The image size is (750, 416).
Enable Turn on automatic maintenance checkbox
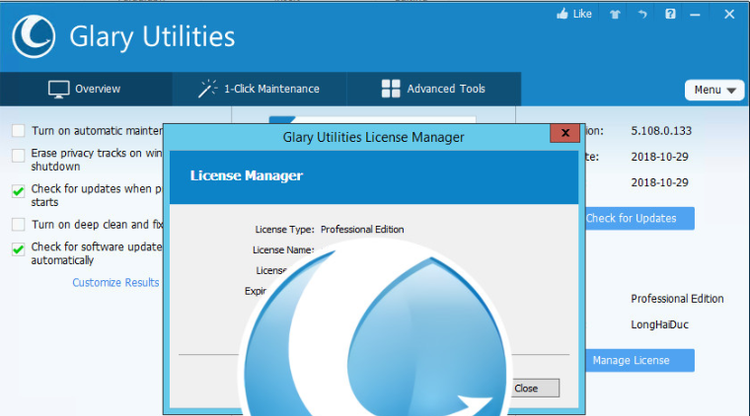(18, 131)
